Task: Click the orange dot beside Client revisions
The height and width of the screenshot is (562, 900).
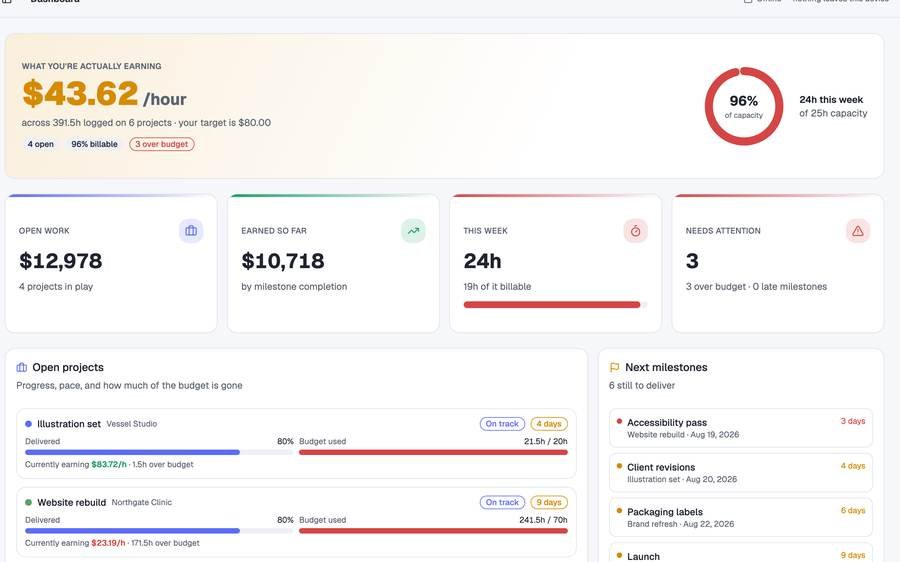Action: [x=619, y=466]
